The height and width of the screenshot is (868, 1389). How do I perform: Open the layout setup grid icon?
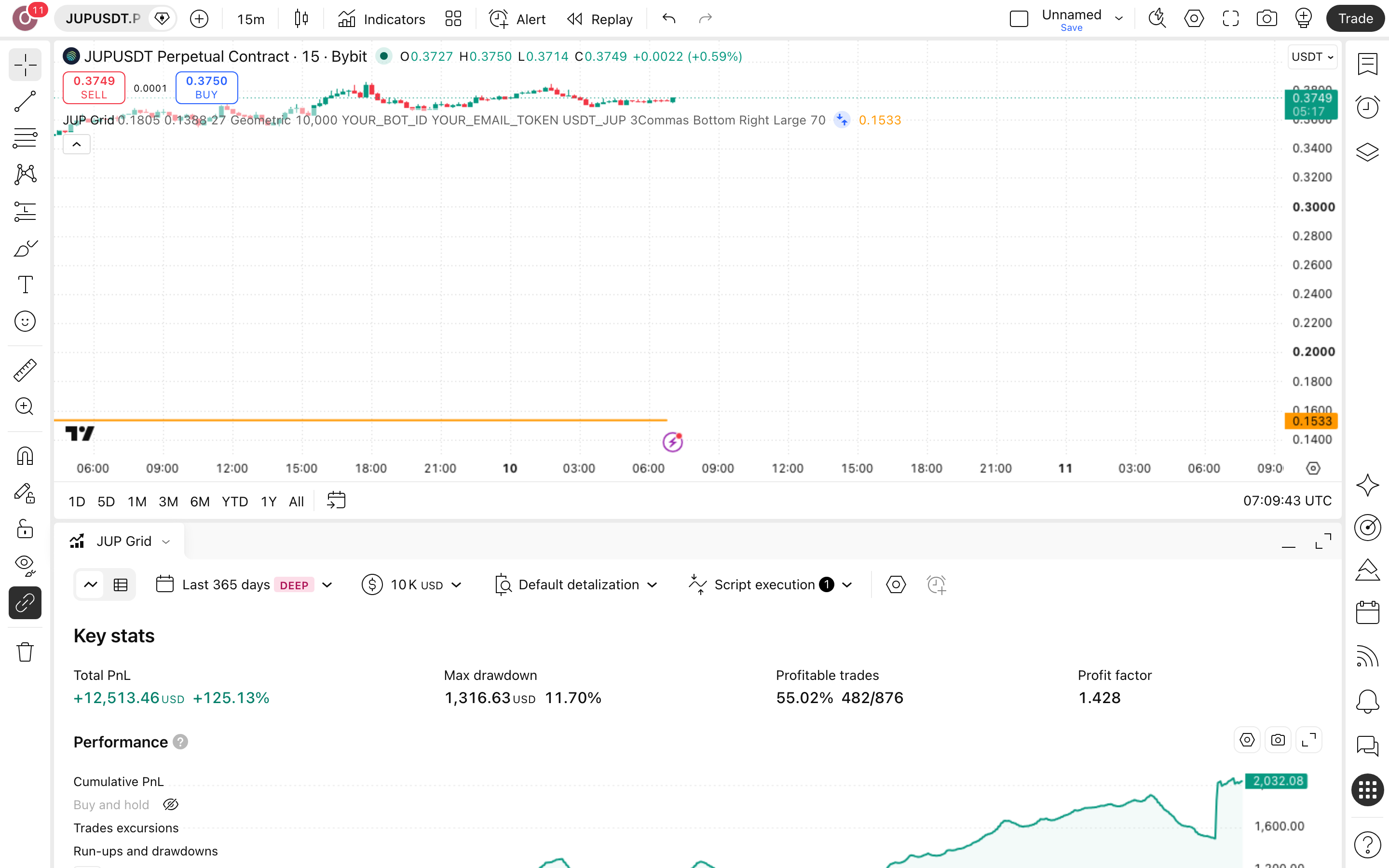coord(453,19)
